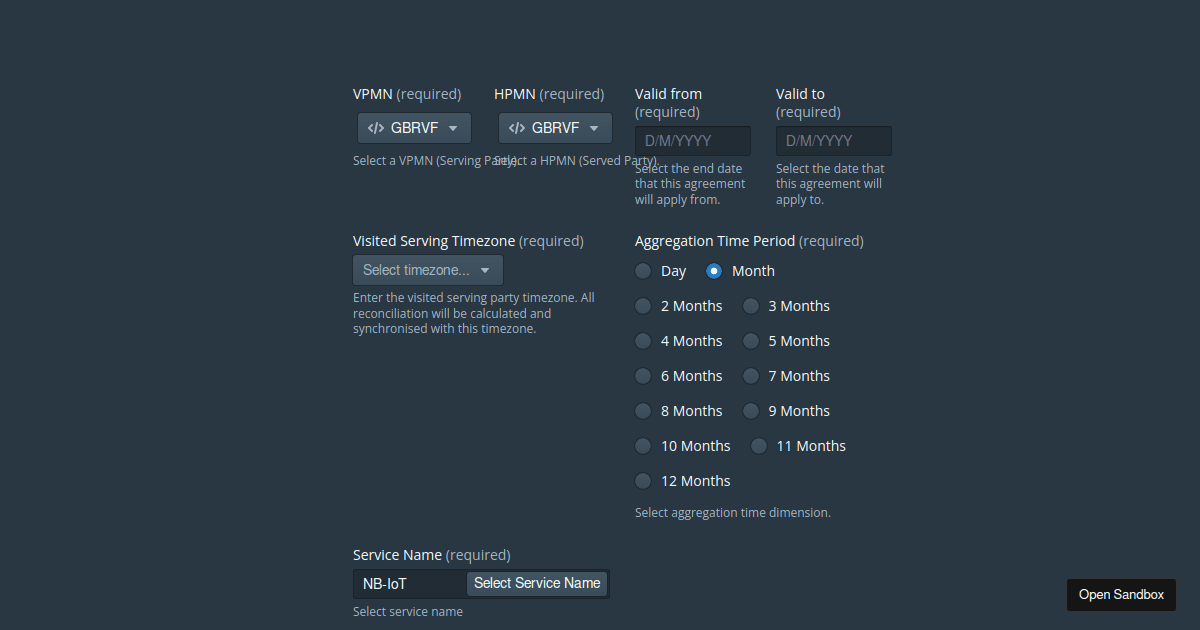Click the code icon in HPMN dropdown
The image size is (1200, 630).
tap(517, 128)
